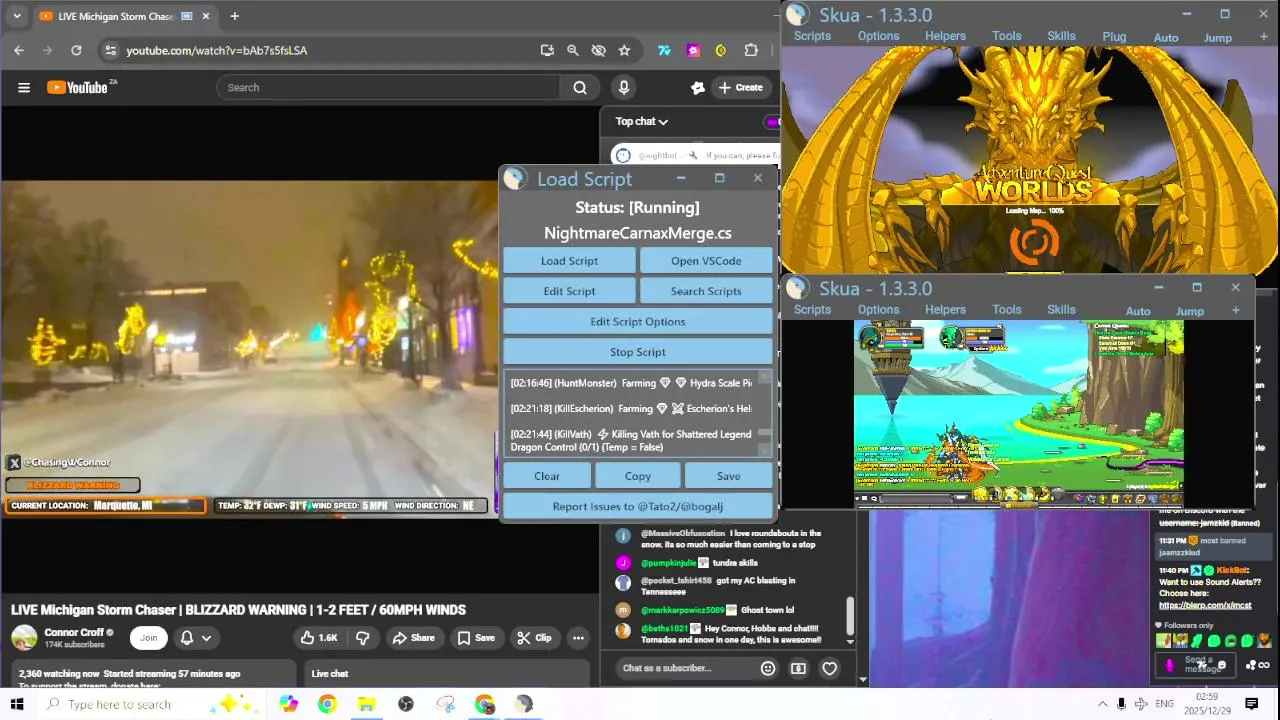Click Jump in lower Skua window

pyautogui.click(x=1190, y=311)
